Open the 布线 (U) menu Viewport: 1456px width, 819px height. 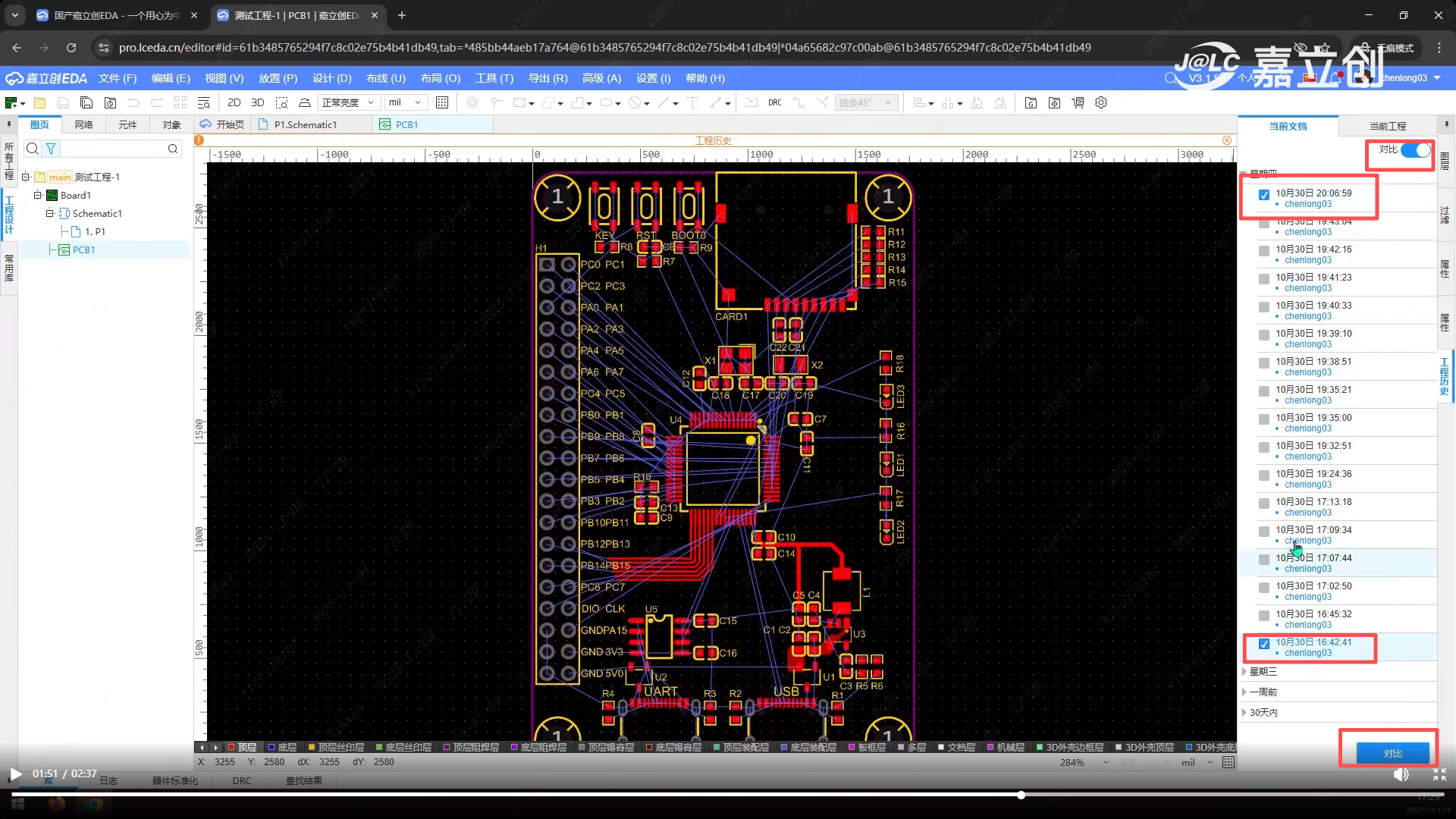pos(385,78)
